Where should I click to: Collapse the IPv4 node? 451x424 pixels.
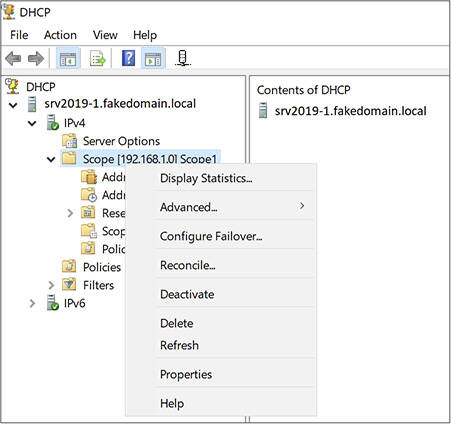tap(32, 123)
